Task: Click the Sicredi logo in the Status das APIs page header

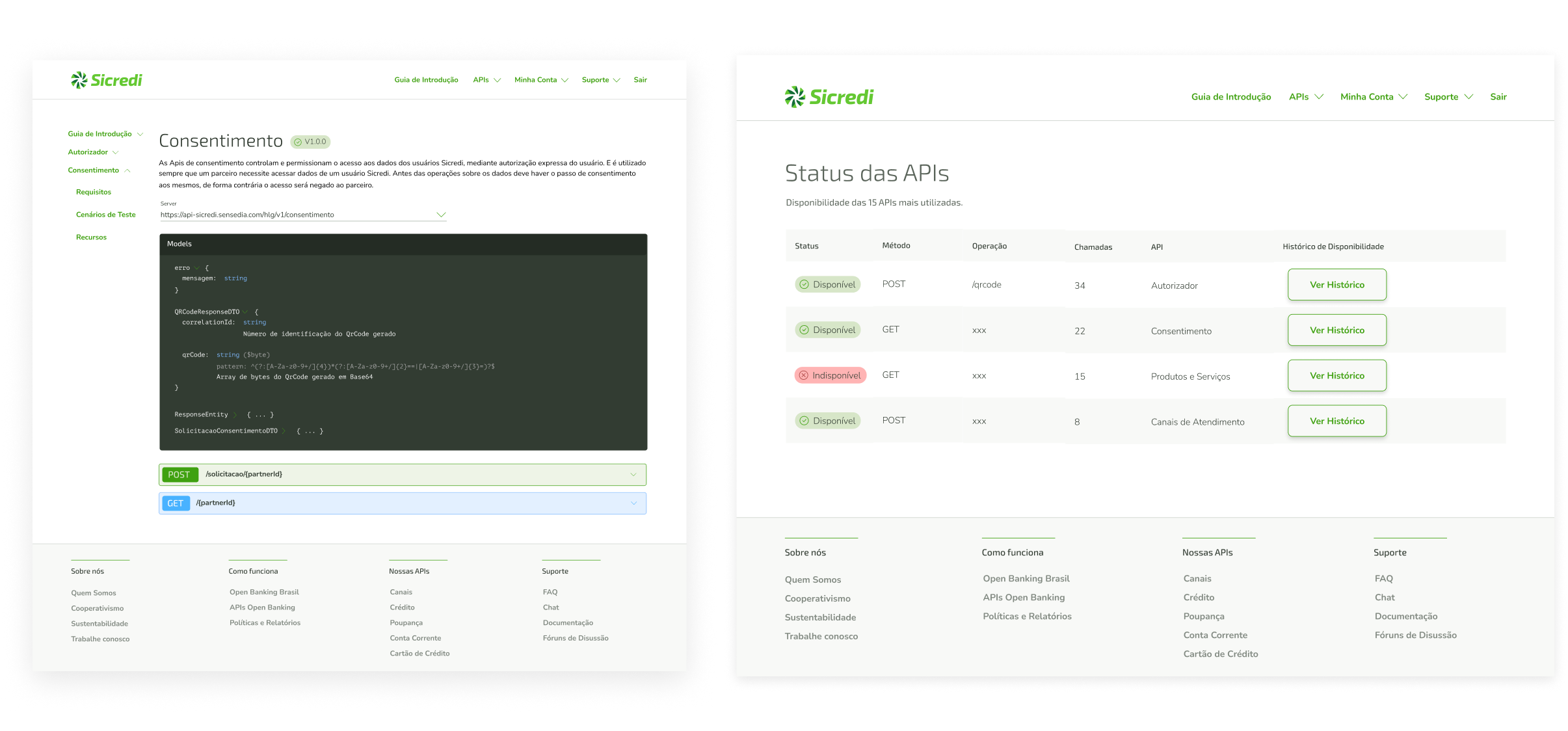Action: [x=829, y=97]
